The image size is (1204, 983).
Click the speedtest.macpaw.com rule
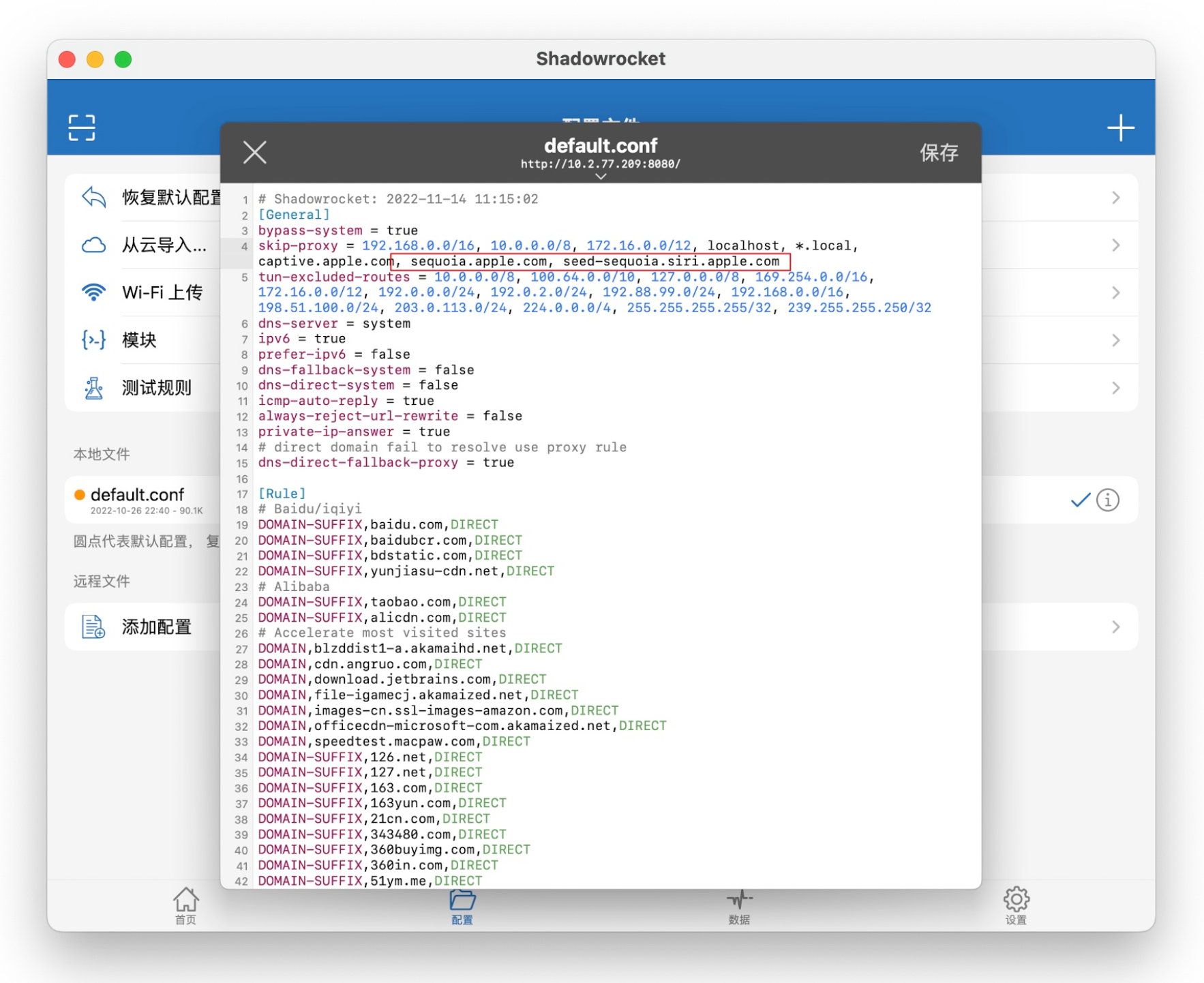point(394,742)
